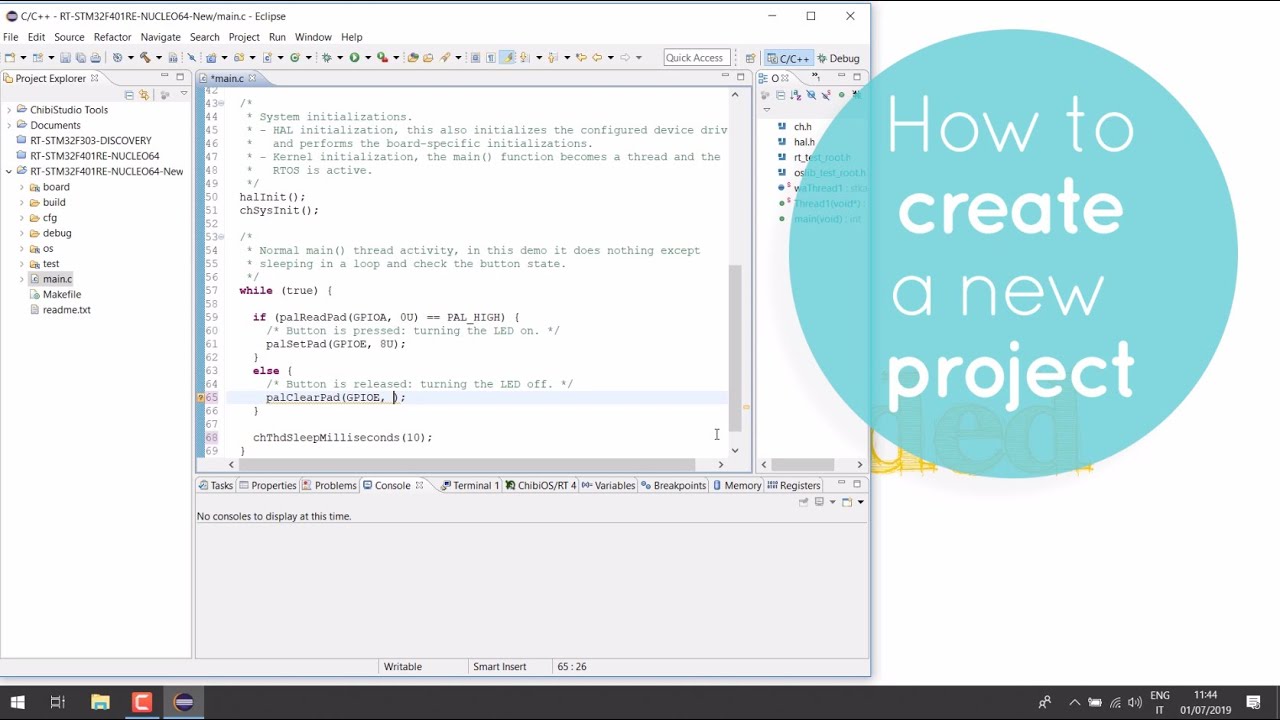Click the Save All toolbar icon
The height and width of the screenshot is (720, 1280).
click(x=80, y=58)
